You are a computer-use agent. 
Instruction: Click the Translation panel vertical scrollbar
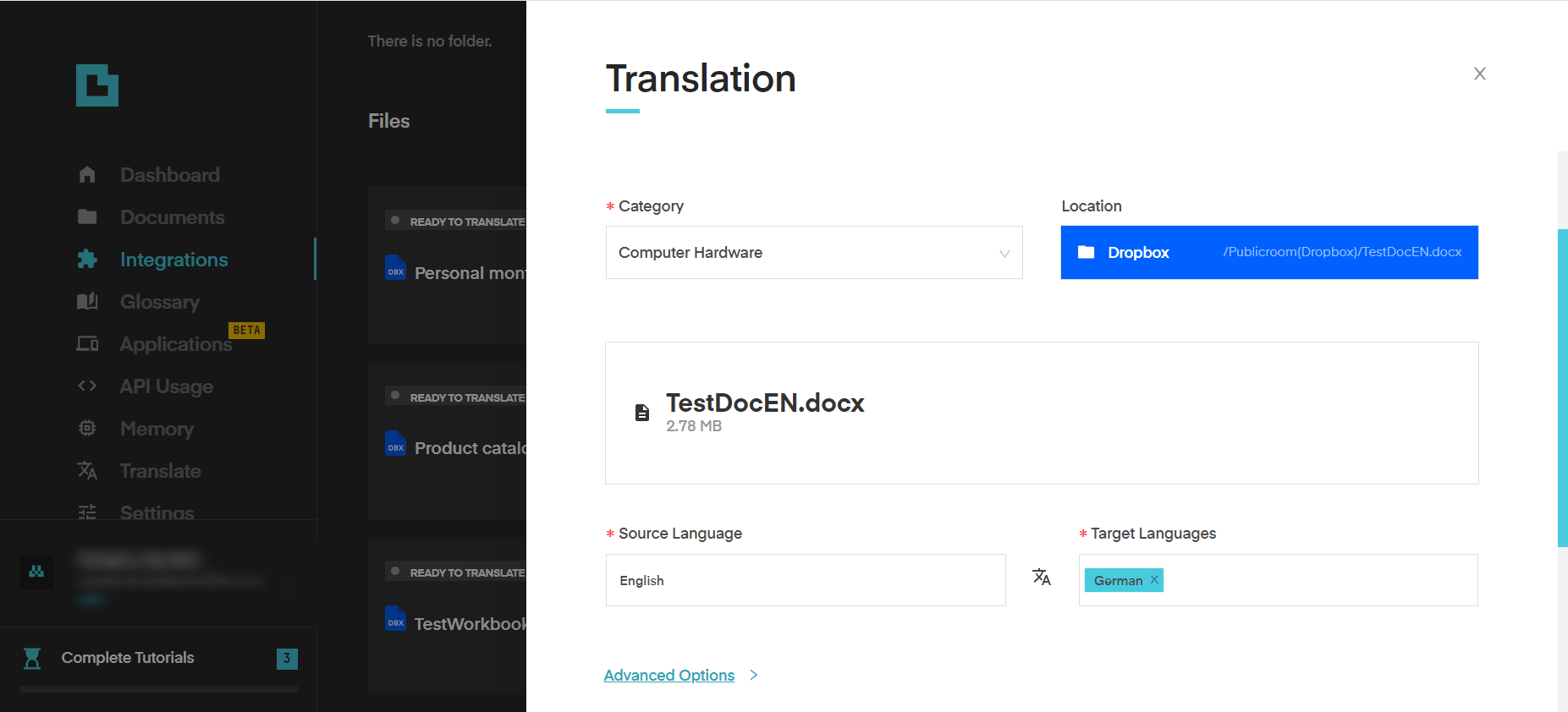click(1562, 388)
